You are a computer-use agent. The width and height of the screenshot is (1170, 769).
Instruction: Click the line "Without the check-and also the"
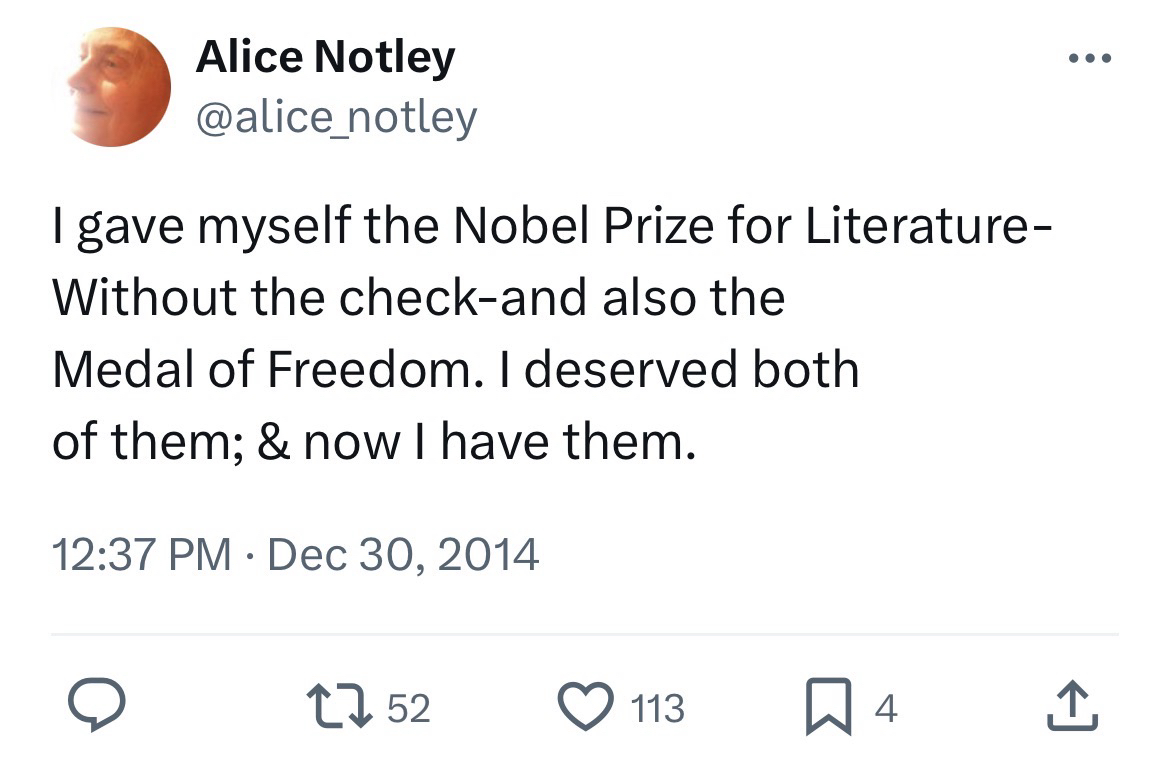click(417, 298)
